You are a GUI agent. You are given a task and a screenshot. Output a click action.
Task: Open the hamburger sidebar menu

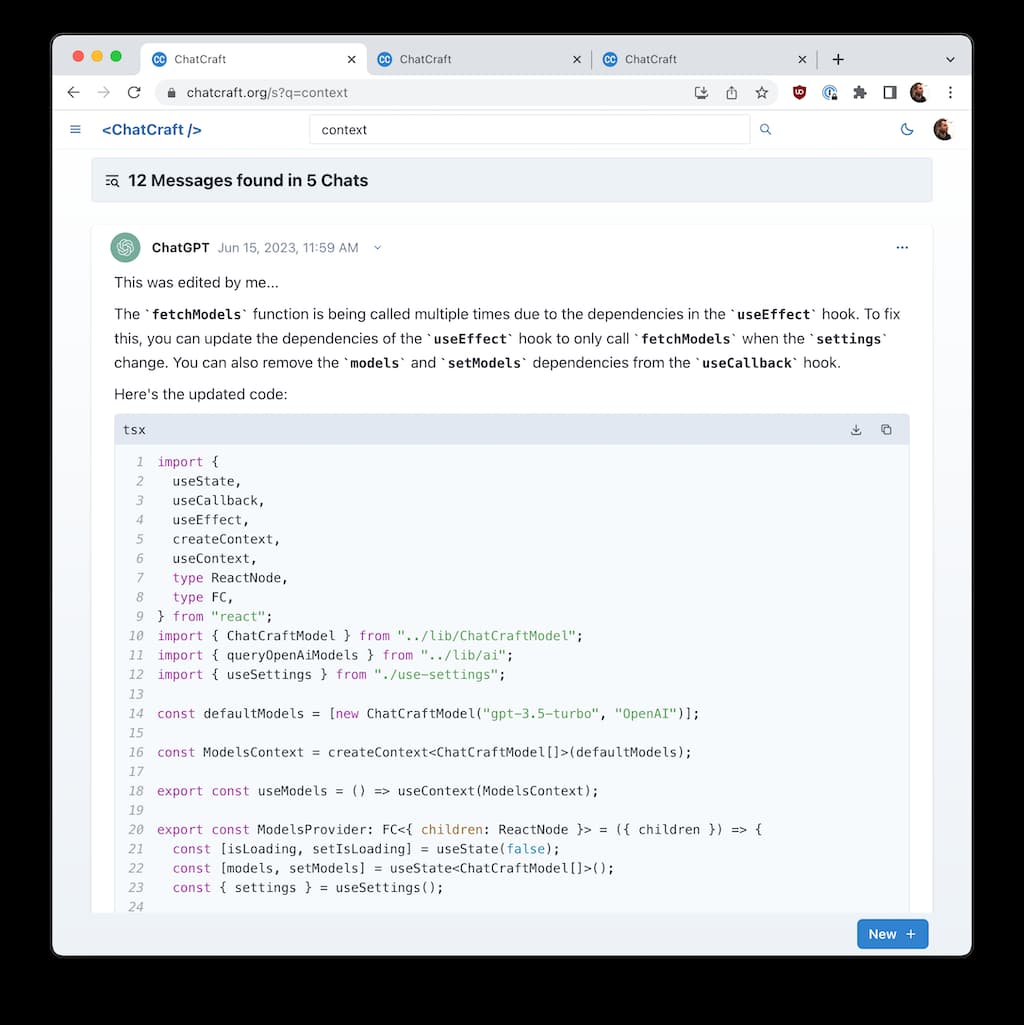click(75, 129)
